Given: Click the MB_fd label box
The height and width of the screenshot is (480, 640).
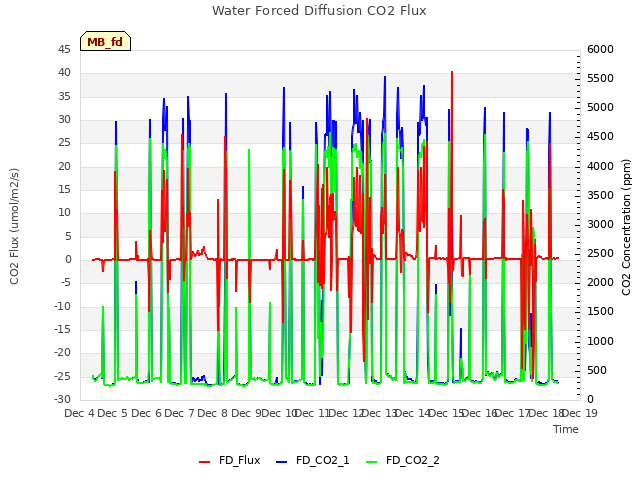Looking at the screenshot, I should coord(105,41).
